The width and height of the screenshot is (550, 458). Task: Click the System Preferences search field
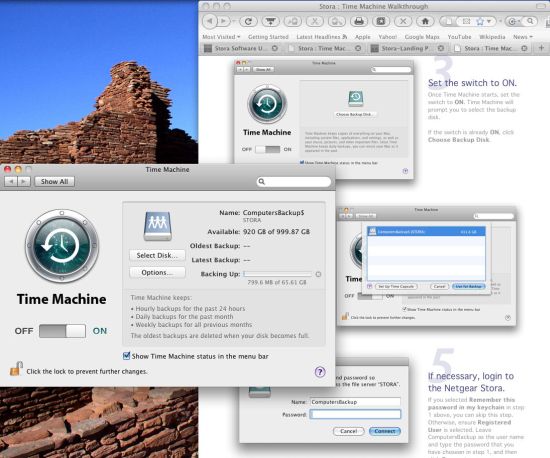294,182
